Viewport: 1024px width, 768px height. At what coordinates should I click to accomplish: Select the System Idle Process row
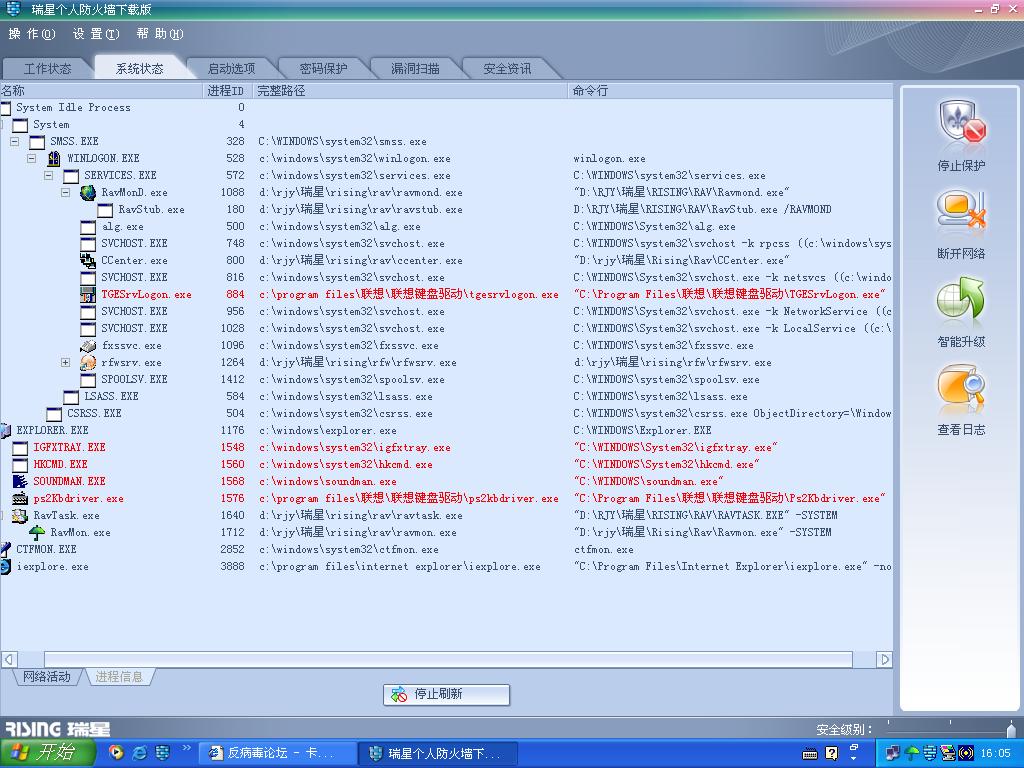pyautogui.click(x=447, y=107)
